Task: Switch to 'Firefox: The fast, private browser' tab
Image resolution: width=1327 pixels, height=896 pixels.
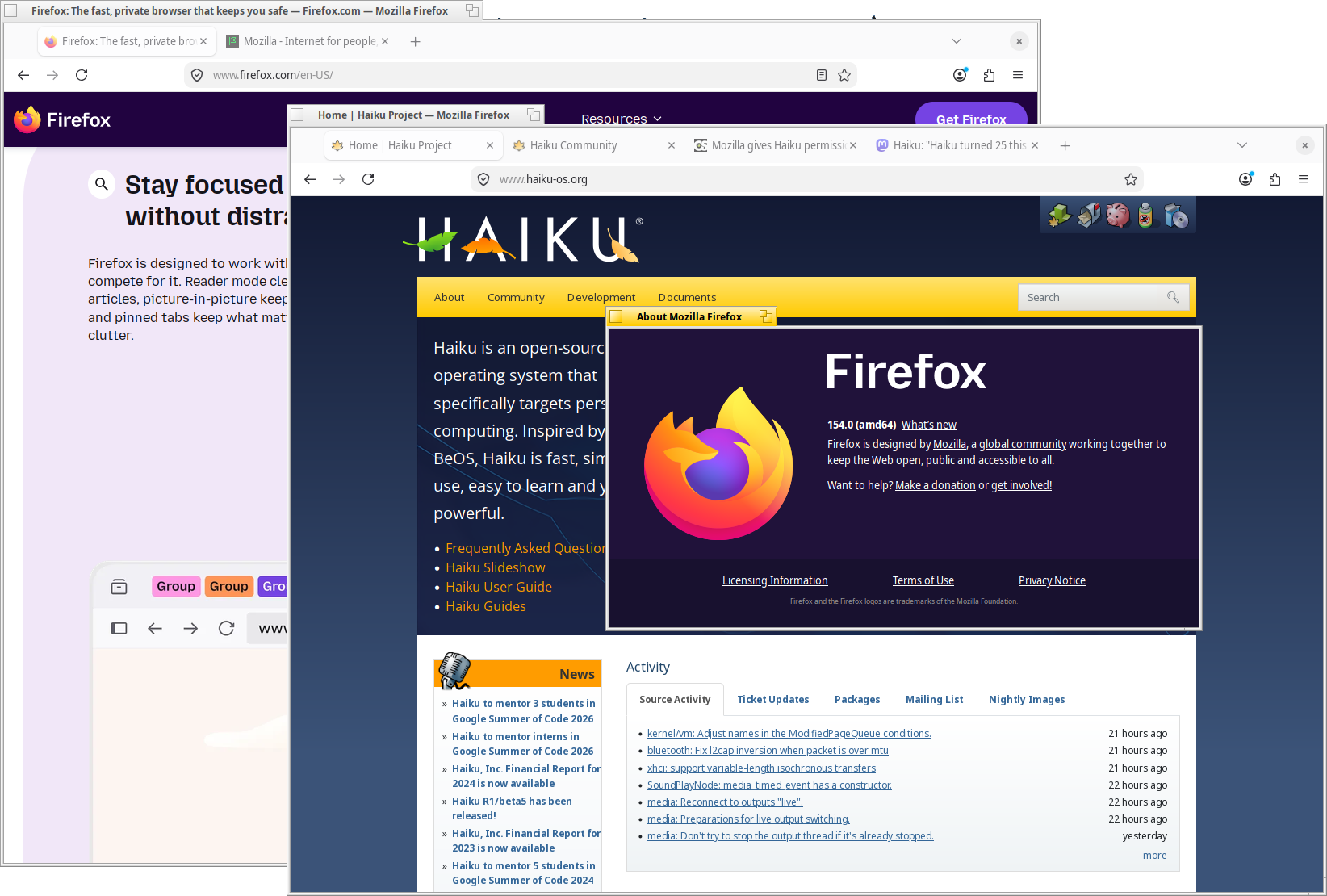Action: (x=127, y=41)
